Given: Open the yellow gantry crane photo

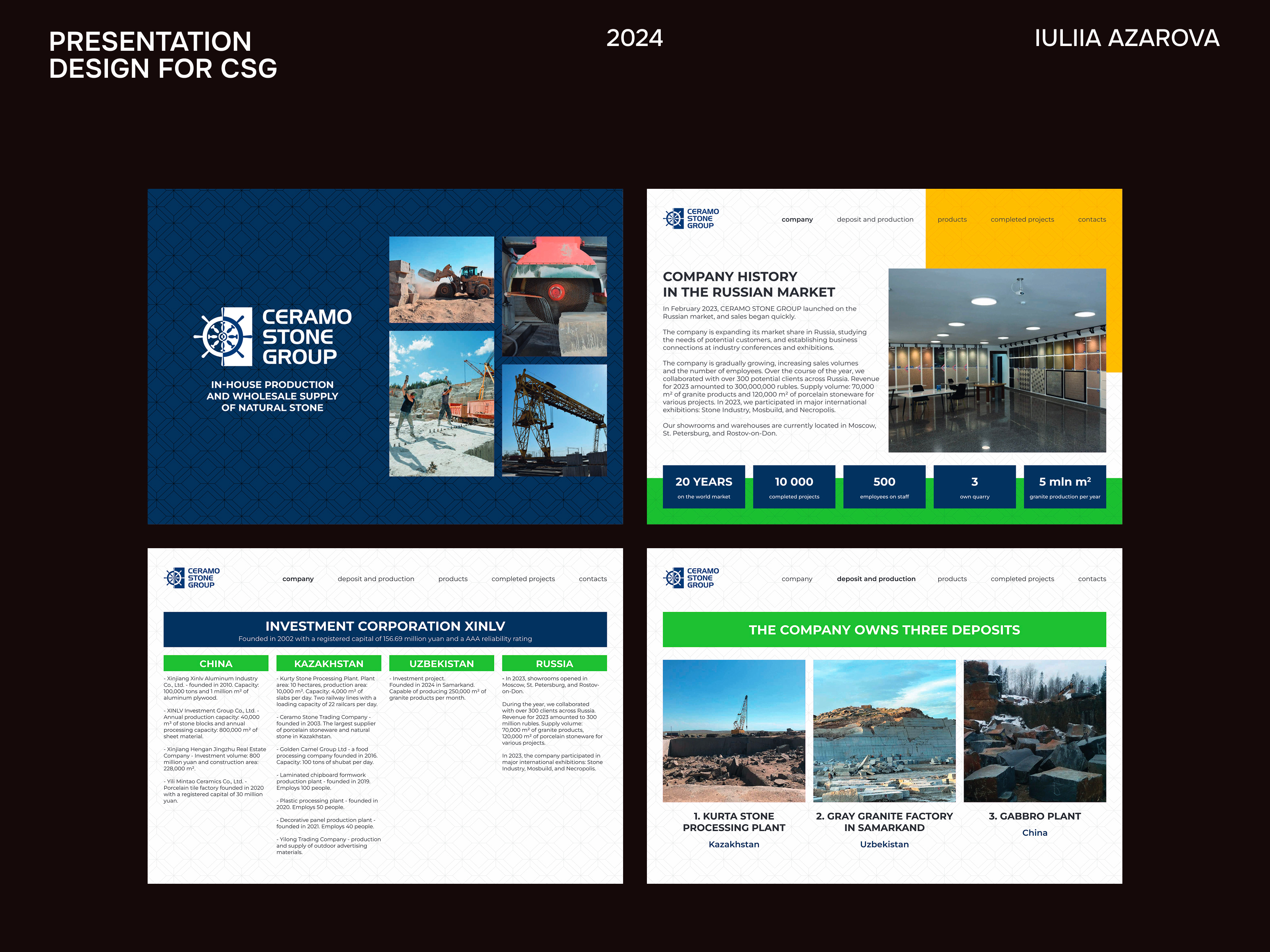Looking at the screenshot, I should click(x=554, y=420).
